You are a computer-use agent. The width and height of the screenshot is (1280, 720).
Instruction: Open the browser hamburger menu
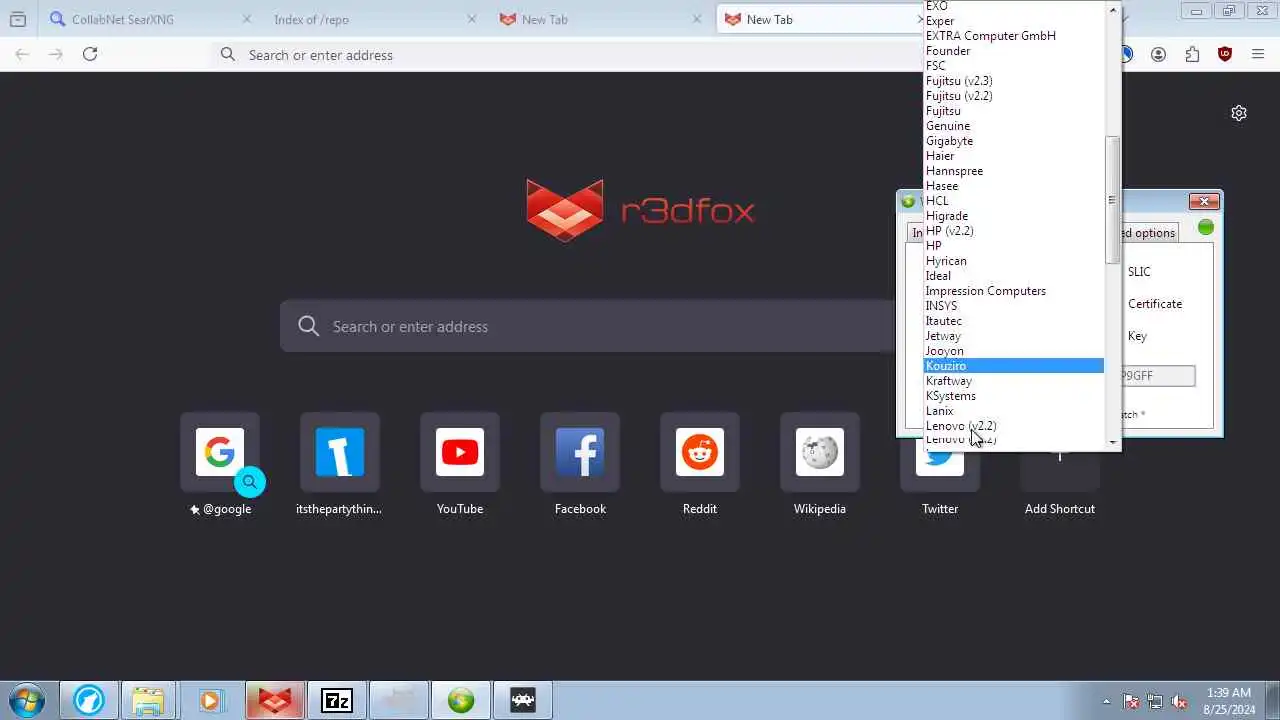[x=1258, y=54]
